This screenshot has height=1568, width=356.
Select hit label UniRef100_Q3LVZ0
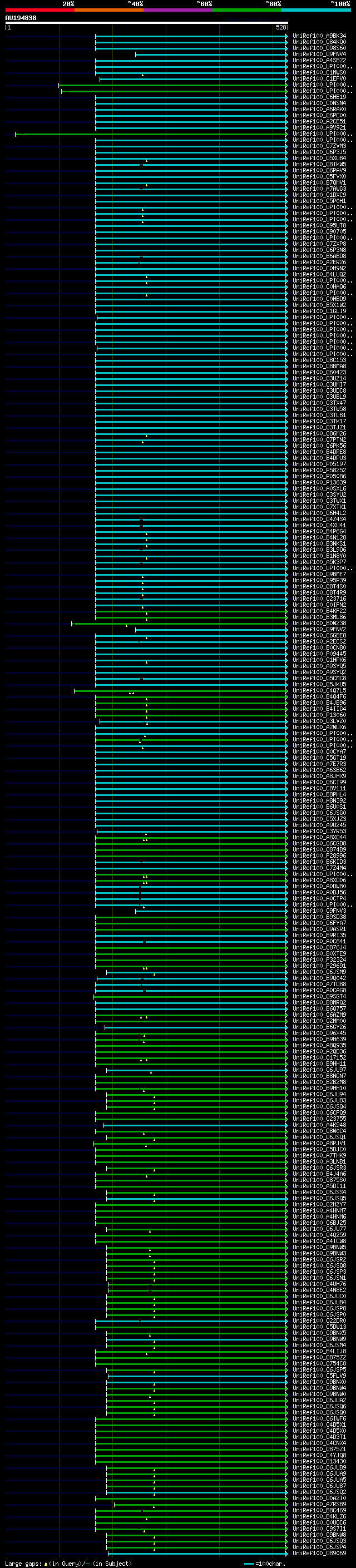[319, 721]
